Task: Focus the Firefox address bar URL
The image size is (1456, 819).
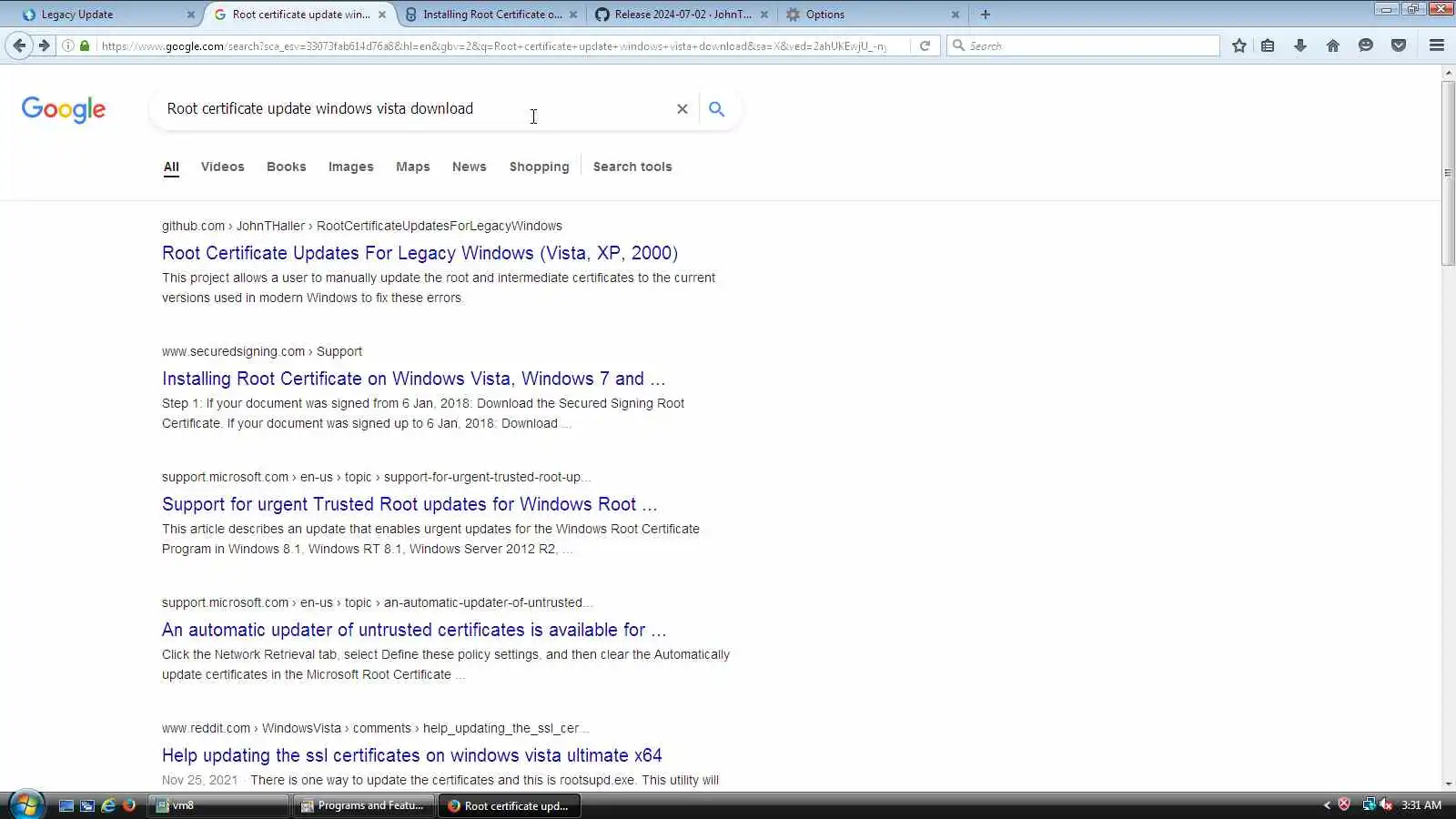Action: click(493, 45)
